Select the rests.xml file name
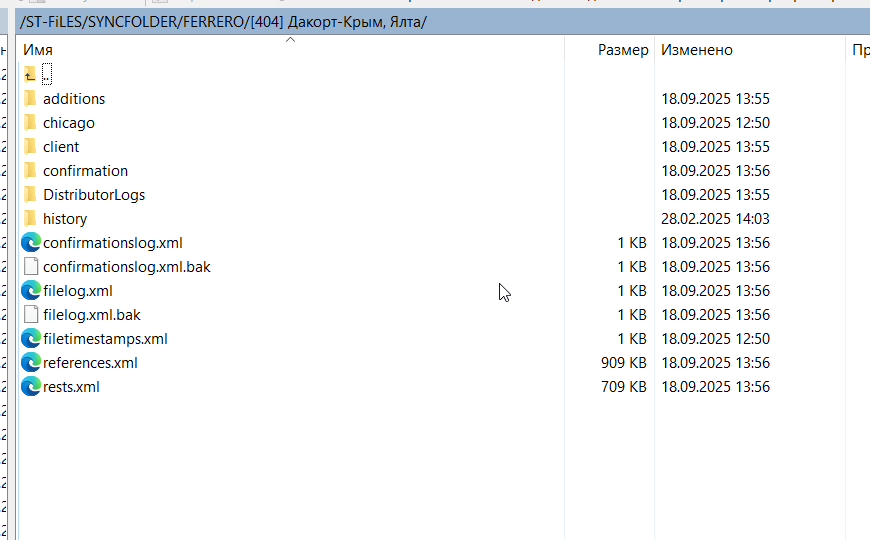The width and height of the screenshot is (870, 540). pyautogui.click(x=71, y=386)
